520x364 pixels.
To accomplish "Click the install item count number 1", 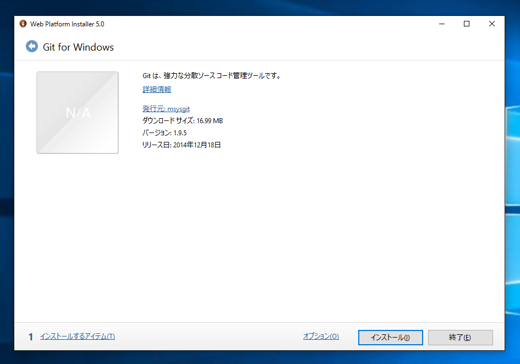I will pyautogui.click(x=31, y=337).
